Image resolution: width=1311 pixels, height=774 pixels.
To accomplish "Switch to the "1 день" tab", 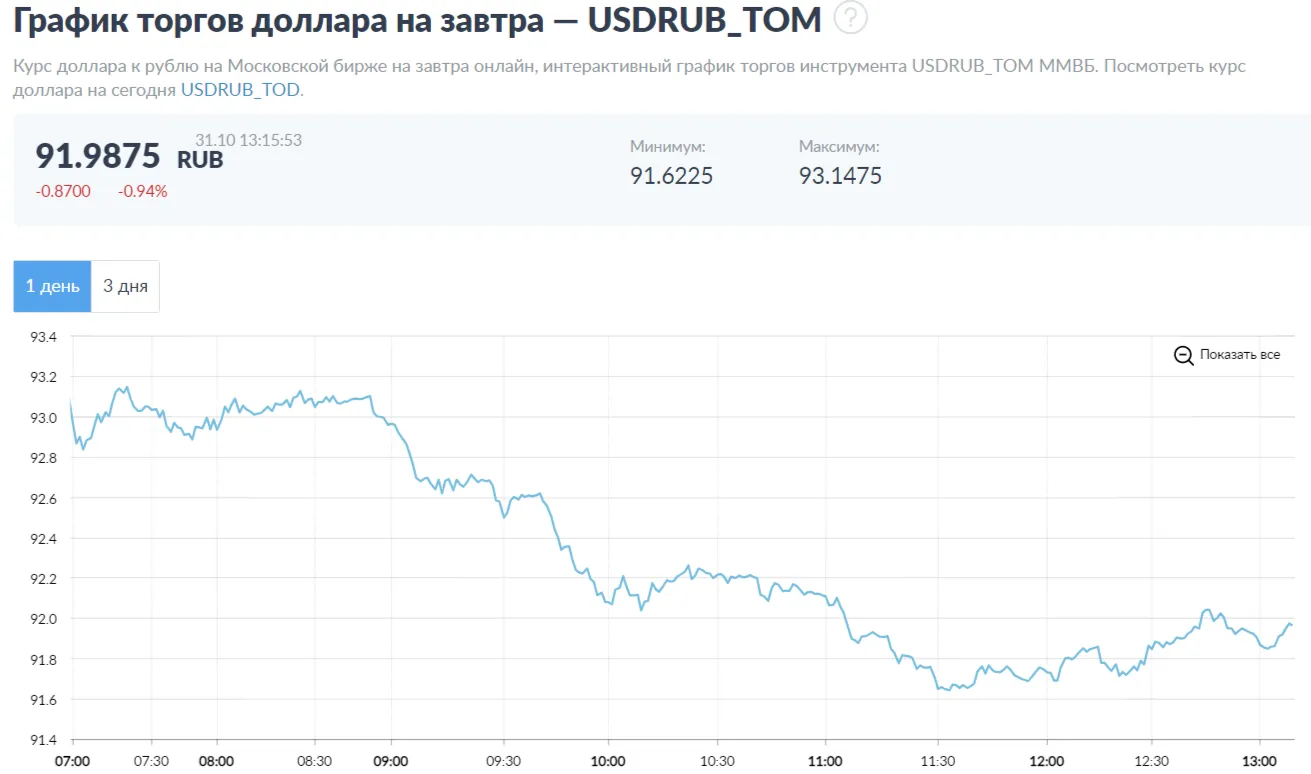I will pos(52,286).
